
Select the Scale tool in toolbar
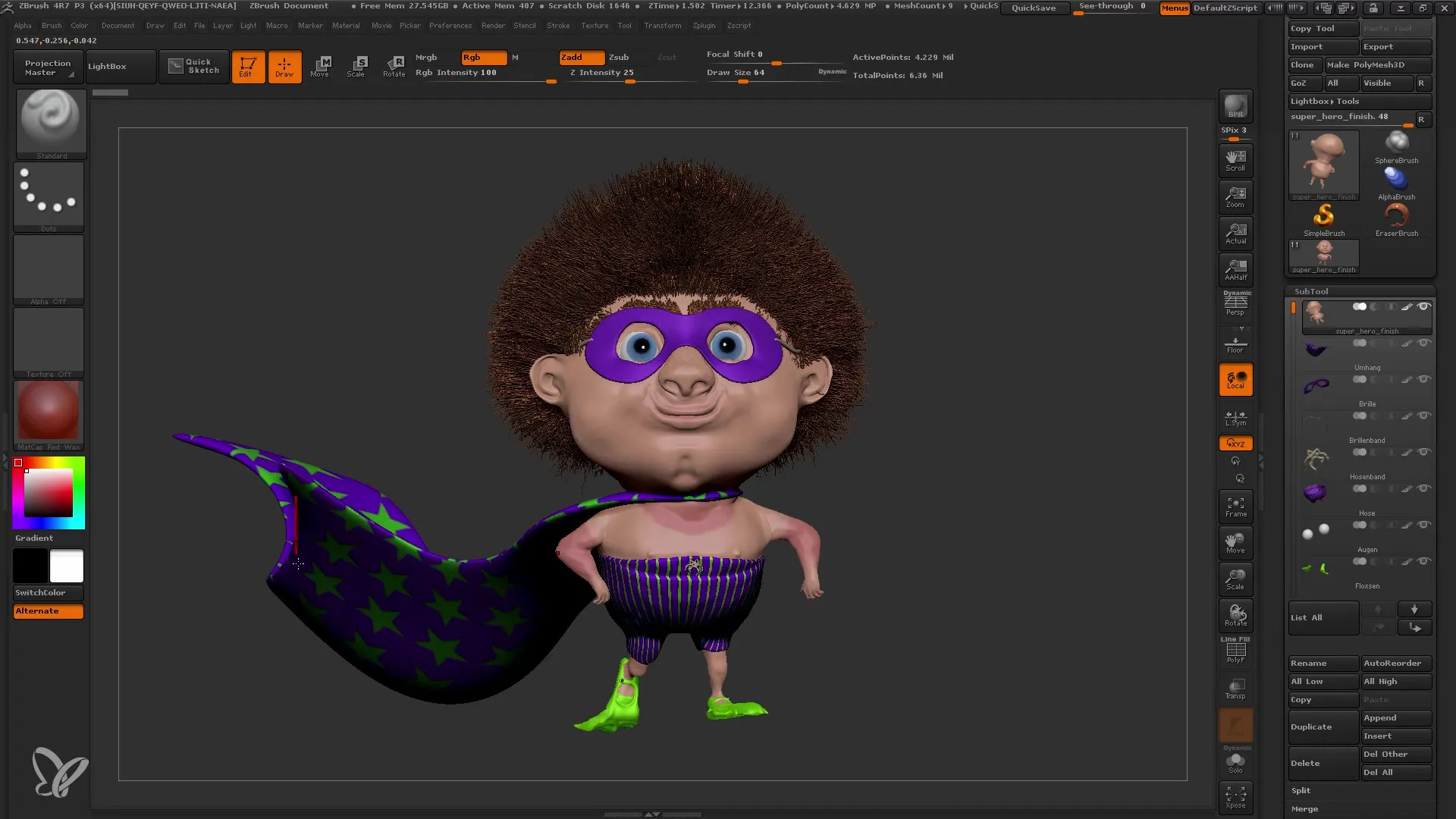coord(357,66)
